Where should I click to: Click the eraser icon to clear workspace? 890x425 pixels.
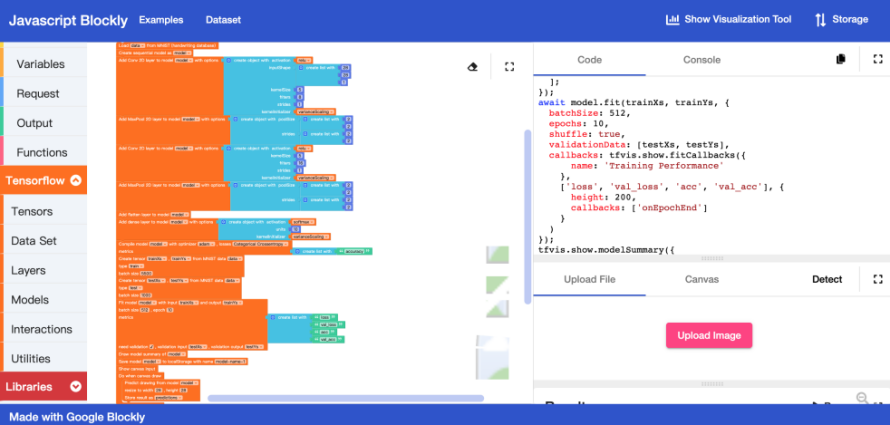pos(472,67)
